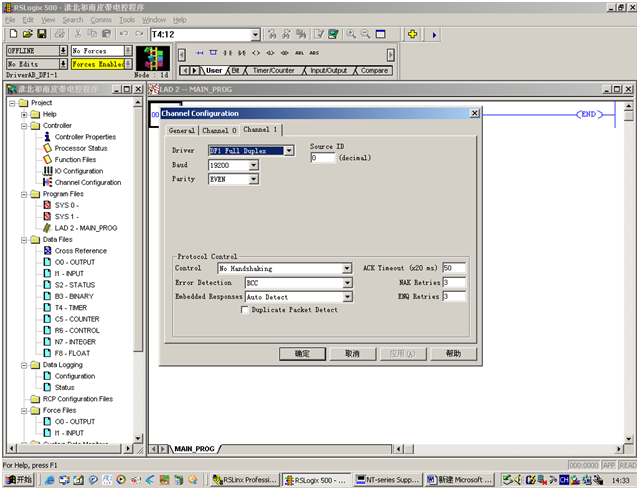Click the yellow plus icon
The width and height of the screenshot is (637, 489).
(x=412, y=35)
